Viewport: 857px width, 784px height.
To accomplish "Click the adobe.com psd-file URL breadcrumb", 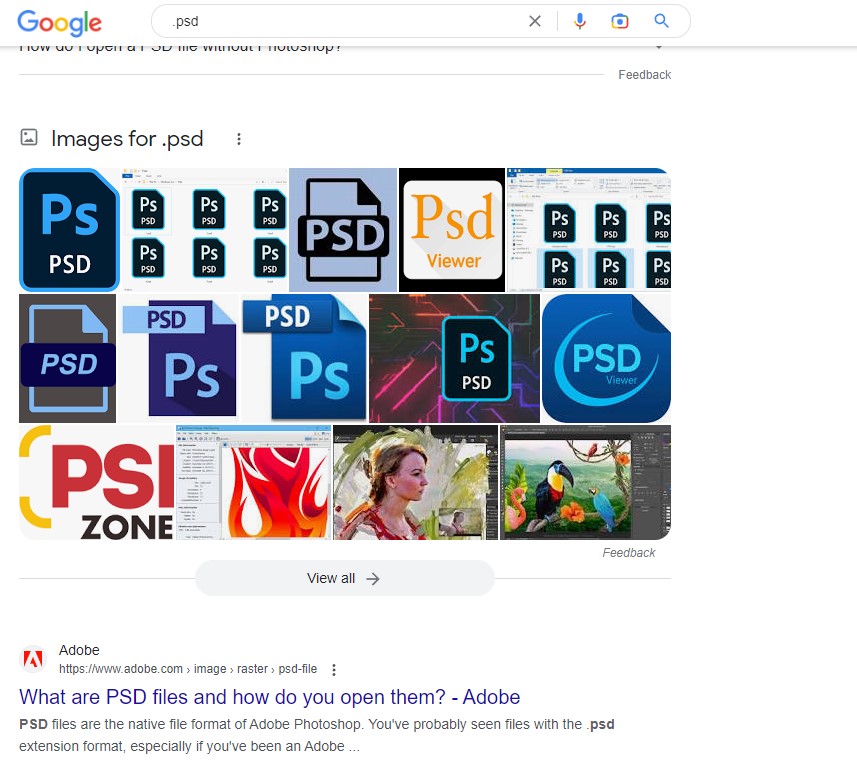I will 188,669.
